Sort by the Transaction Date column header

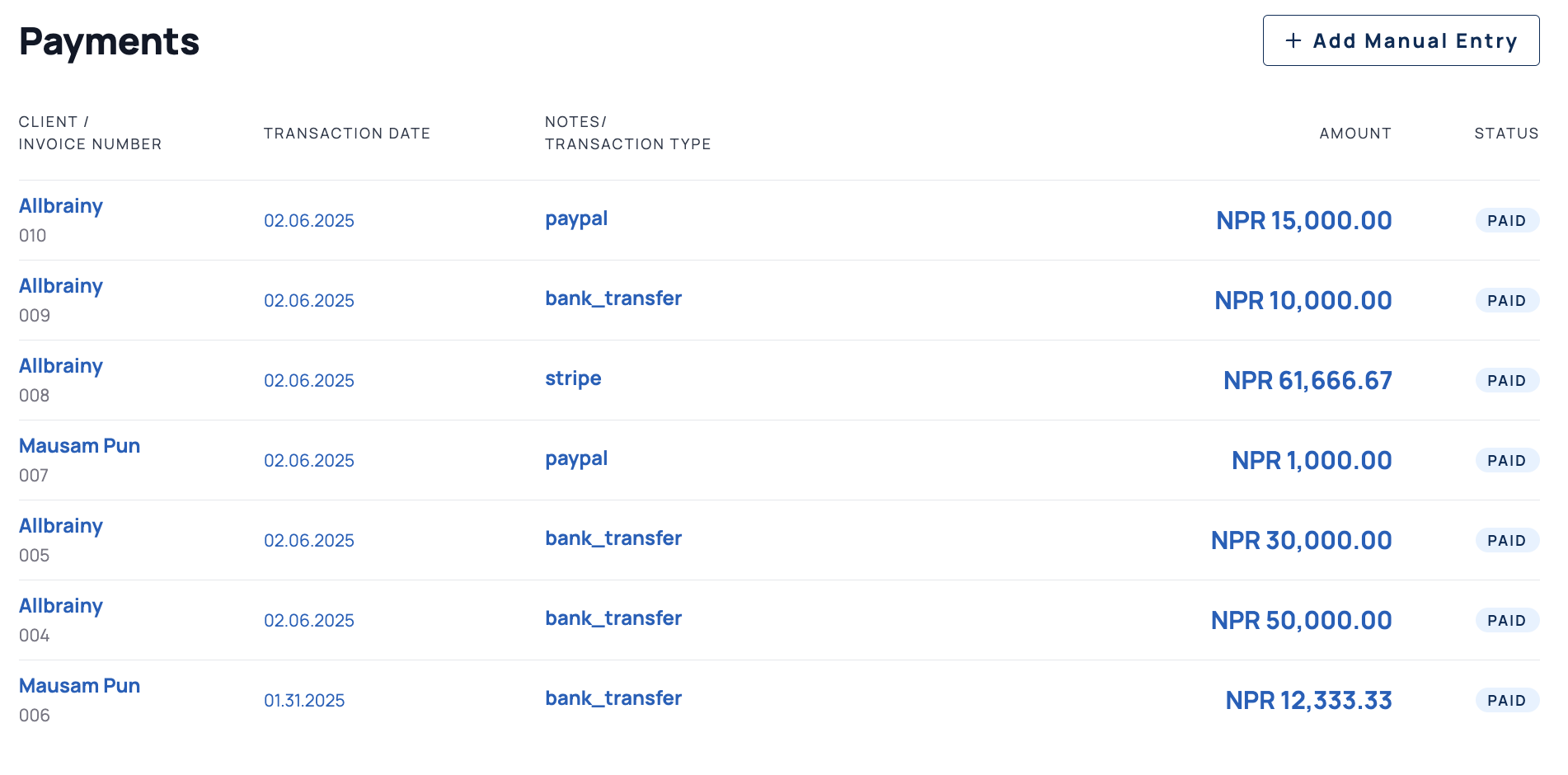click(347, 134)
